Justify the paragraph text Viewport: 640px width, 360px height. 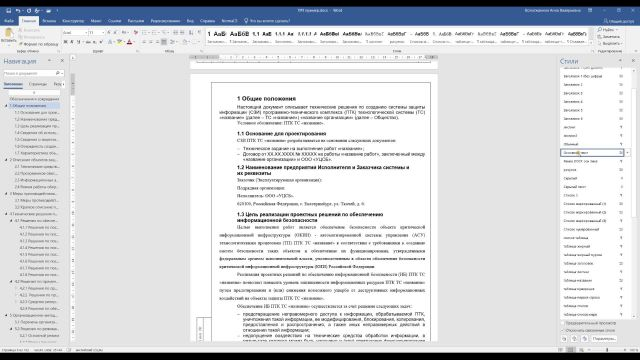(x=164, y=42)
